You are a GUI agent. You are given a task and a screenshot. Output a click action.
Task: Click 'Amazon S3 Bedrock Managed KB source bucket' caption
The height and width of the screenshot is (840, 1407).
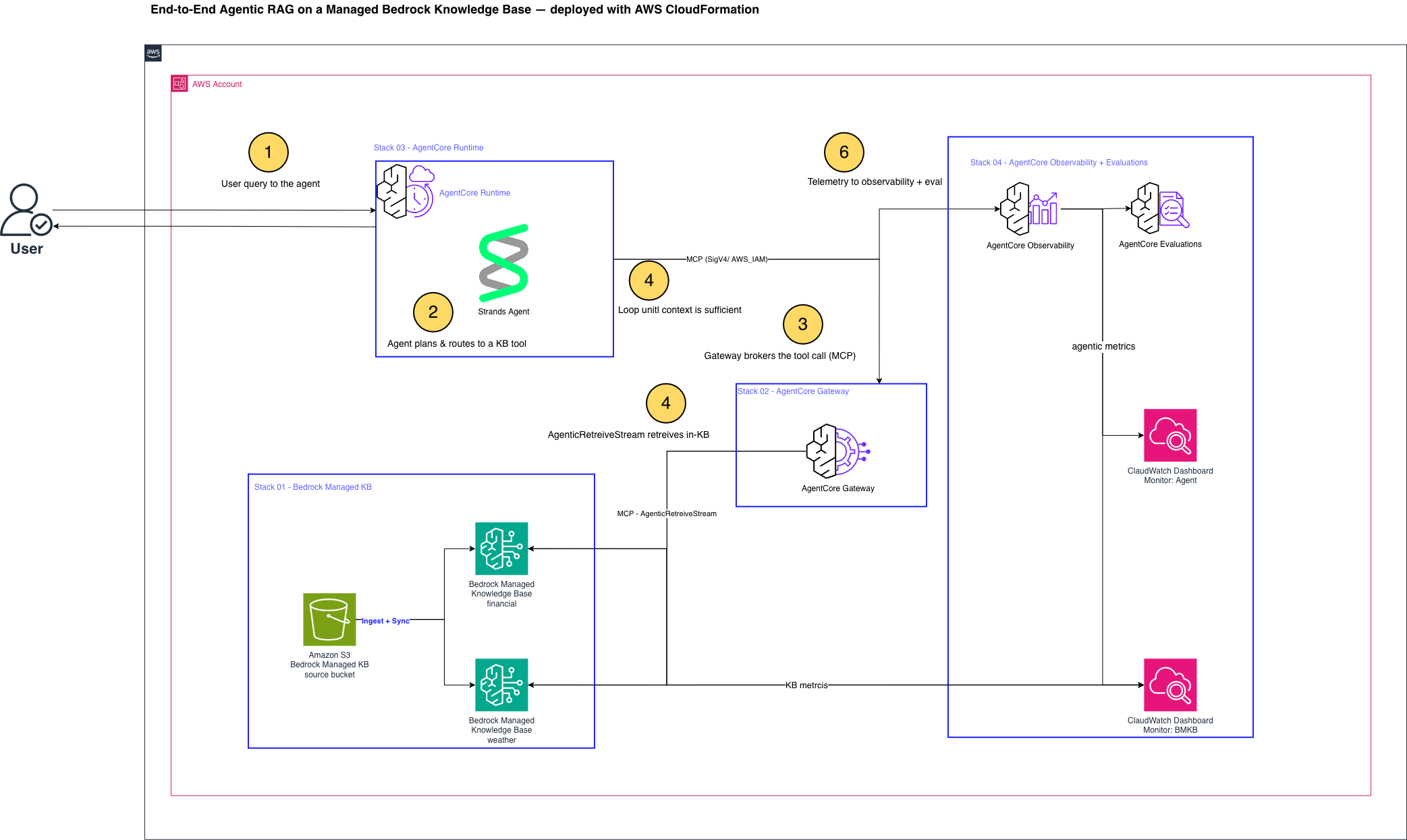[329, 665]
